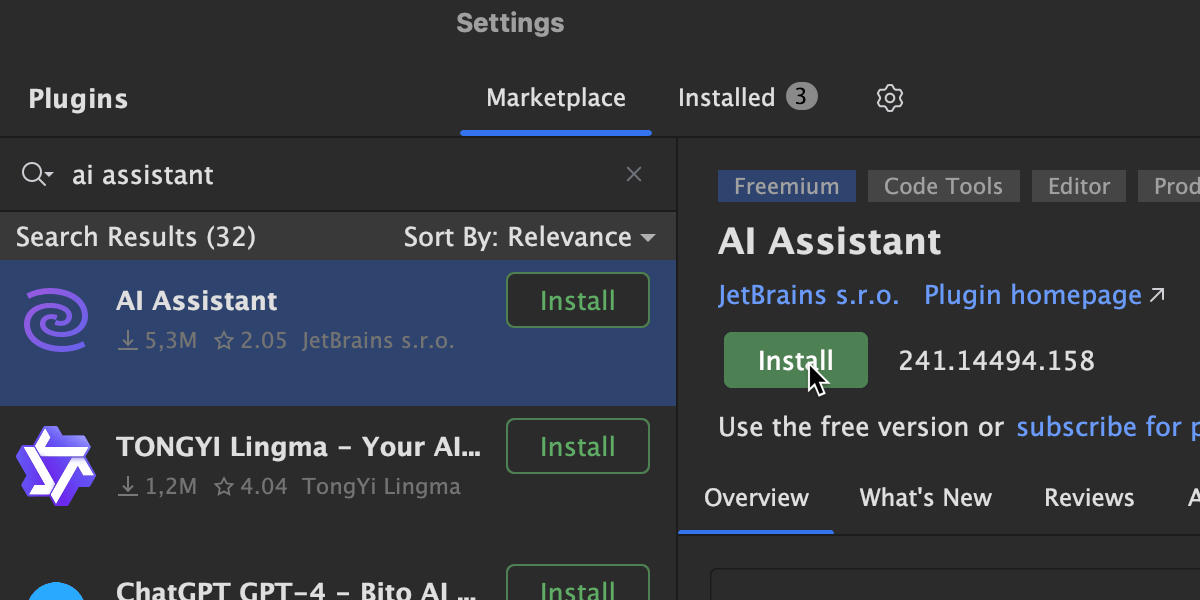Switch to the Marketplace tab
This screenshot has width=1200, height=600.
[556, 98]
